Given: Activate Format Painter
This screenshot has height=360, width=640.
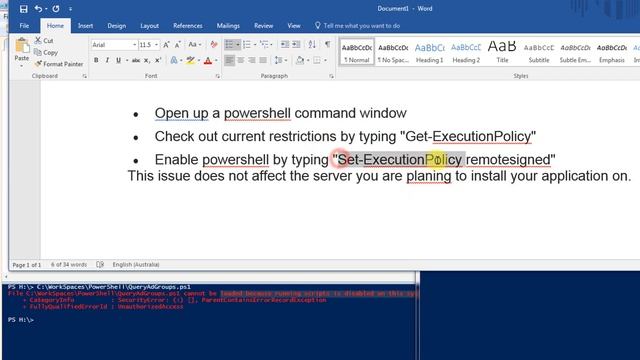Looking at the screenshot, I should point(59,64).
